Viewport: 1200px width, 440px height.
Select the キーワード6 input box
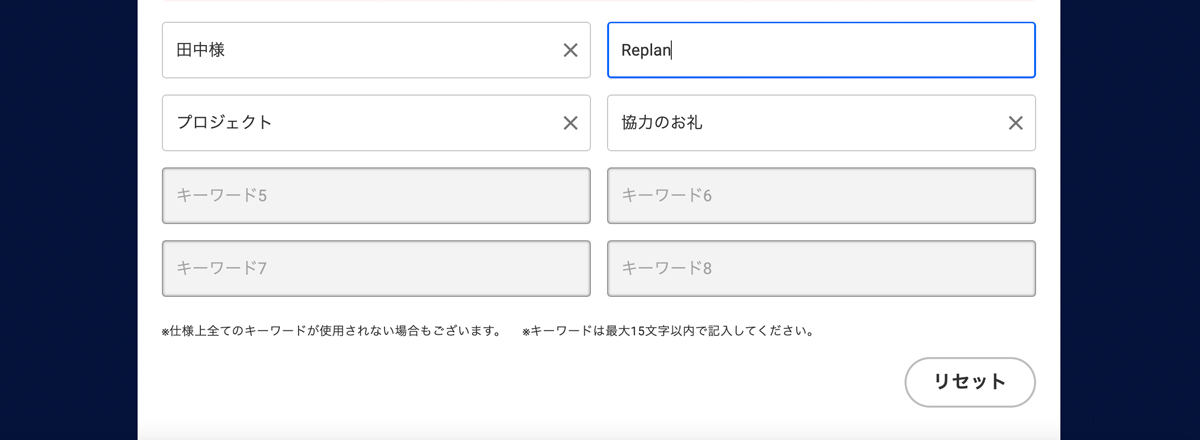[821, 195]
